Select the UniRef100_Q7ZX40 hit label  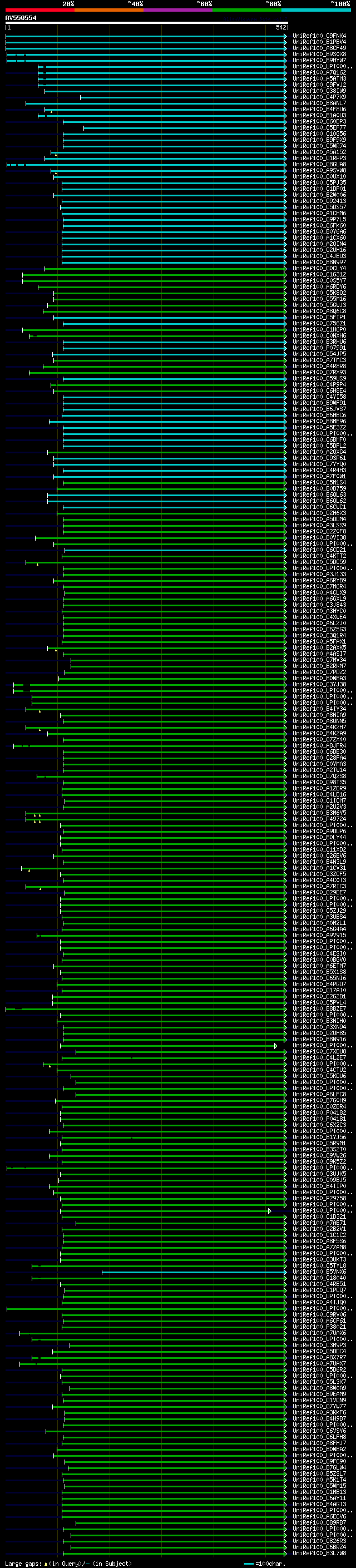tap(319, 740)
